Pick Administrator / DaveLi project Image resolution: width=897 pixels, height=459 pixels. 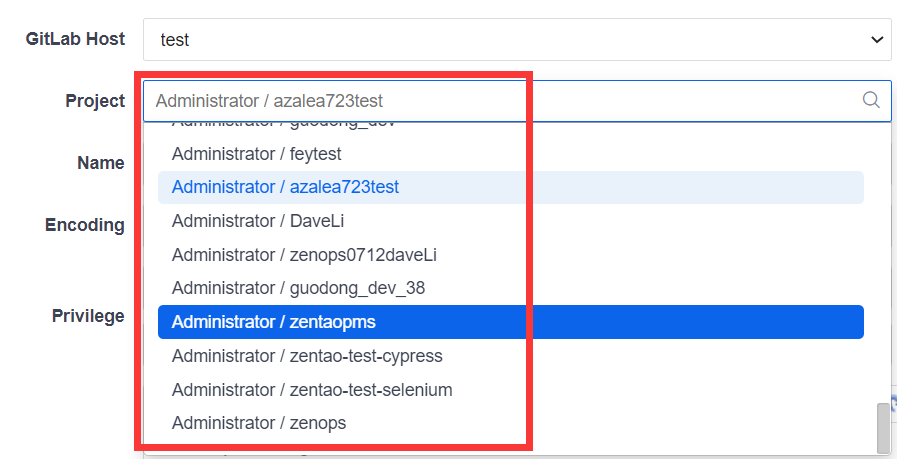[x=258, y=221]
